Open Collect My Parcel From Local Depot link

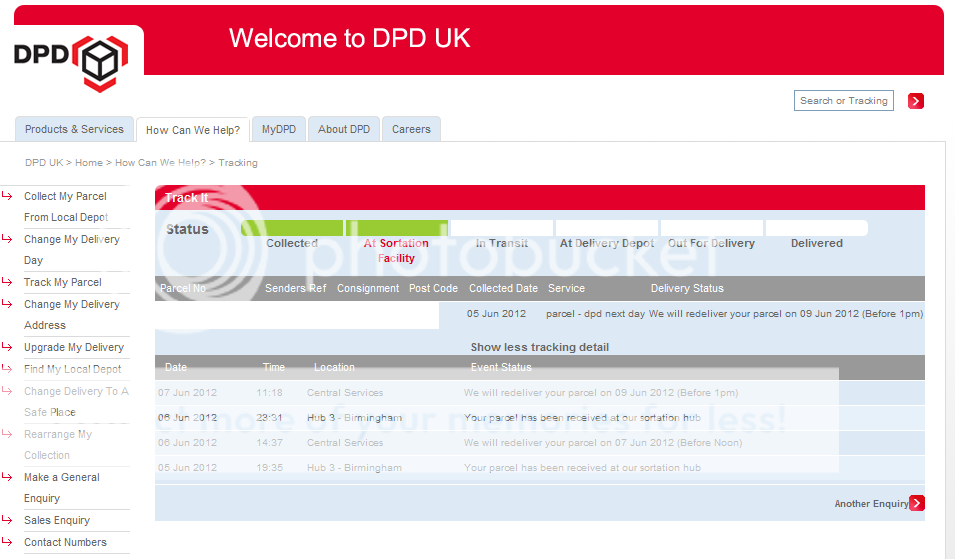[x=66, y=206]
